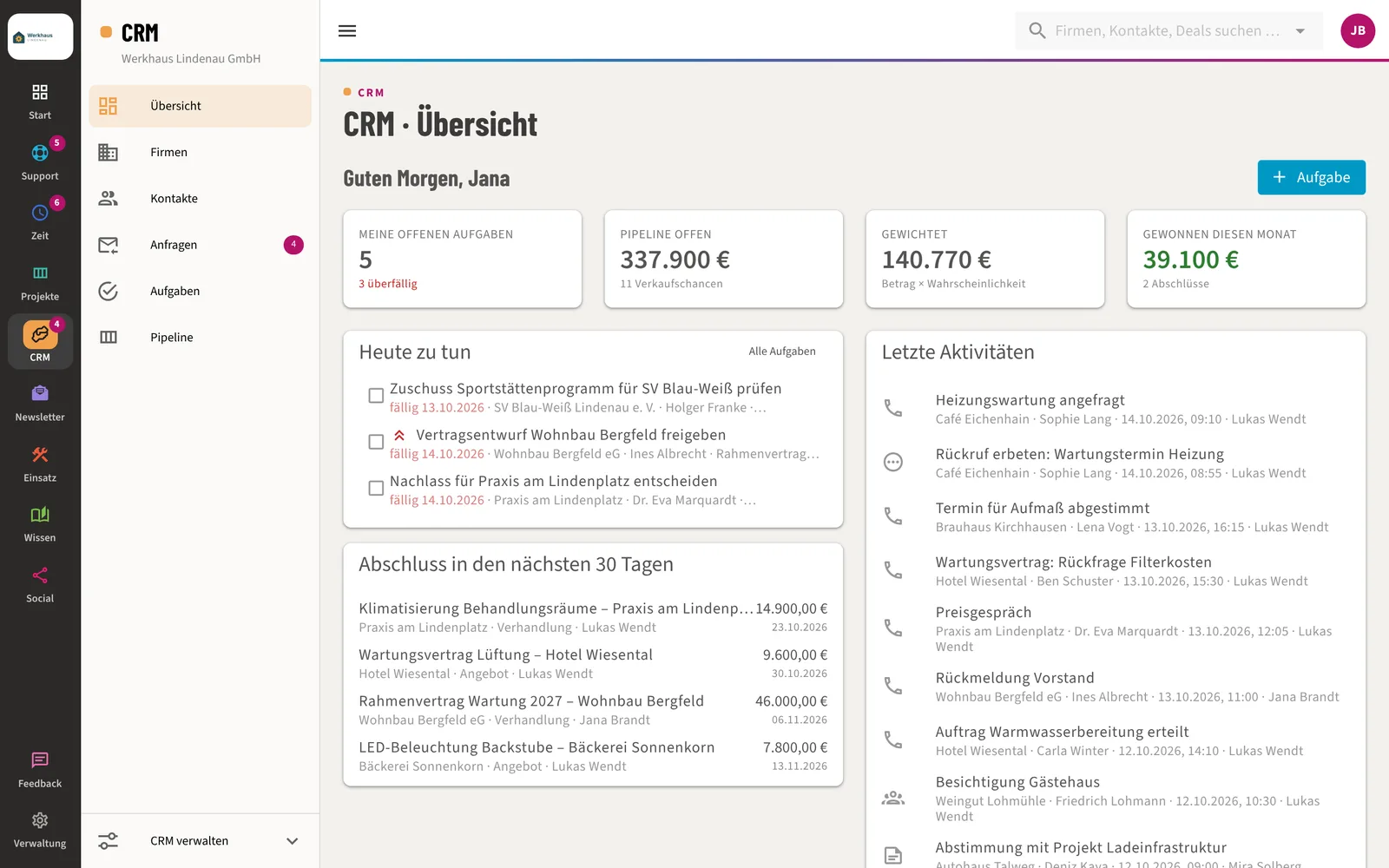This screenshot has width=1389, height=868.
Task: Click the search field for Firmen, Kontakte, Deals
Action: (1167, 31)
